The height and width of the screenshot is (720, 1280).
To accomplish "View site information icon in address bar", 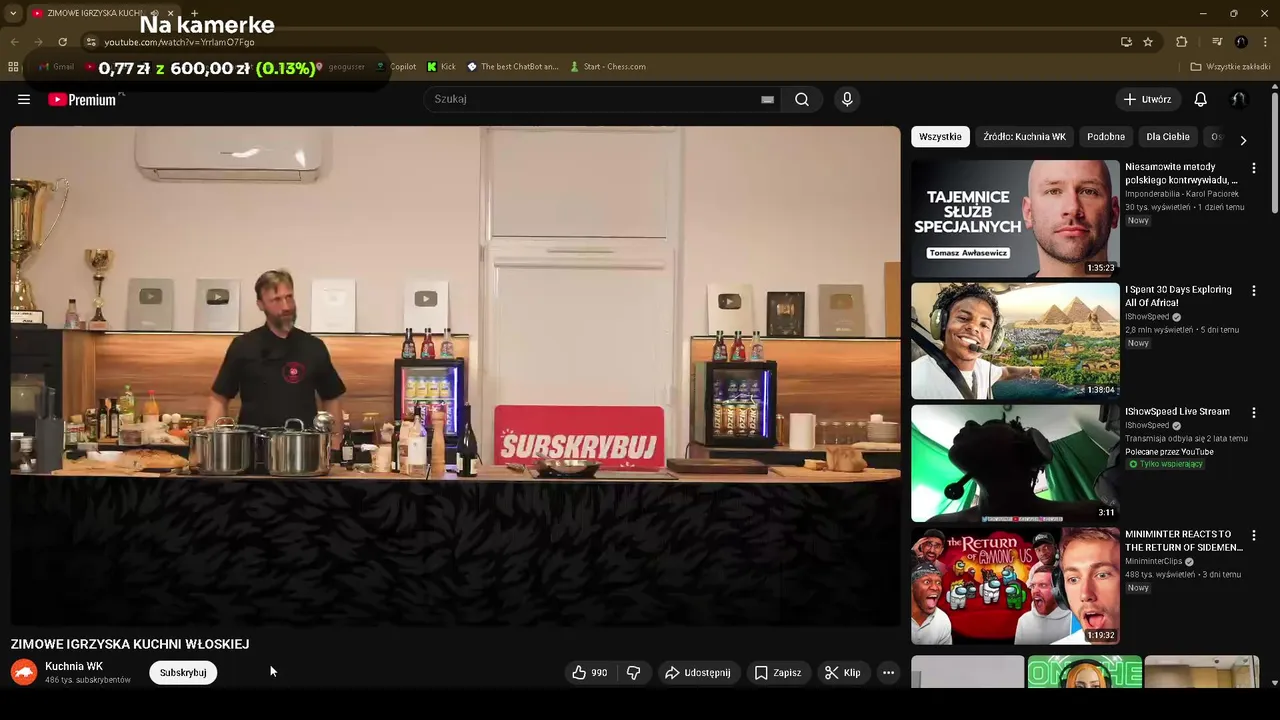I will tap(91, 42).
